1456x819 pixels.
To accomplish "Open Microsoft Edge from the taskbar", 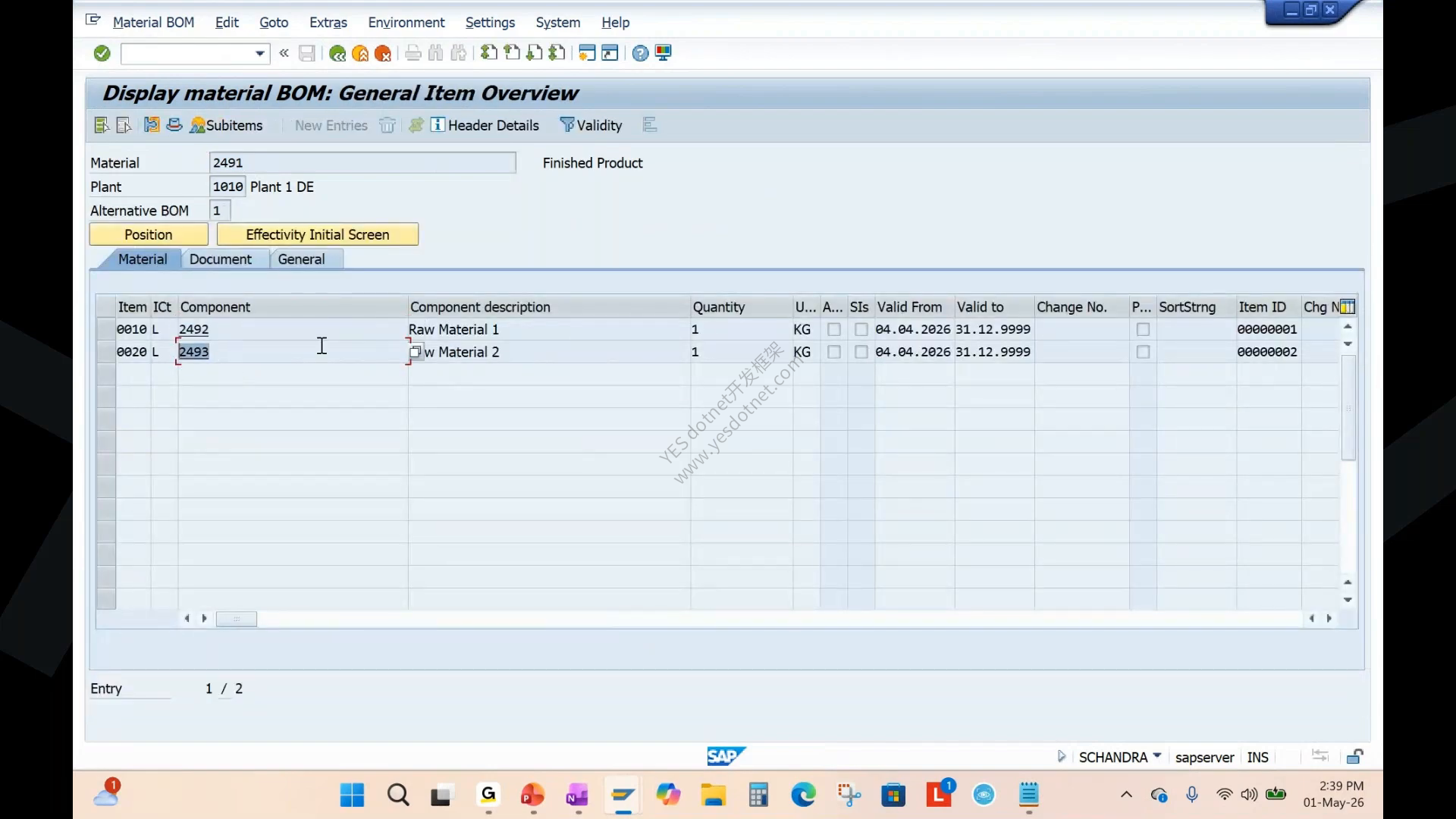I will 803,795.
